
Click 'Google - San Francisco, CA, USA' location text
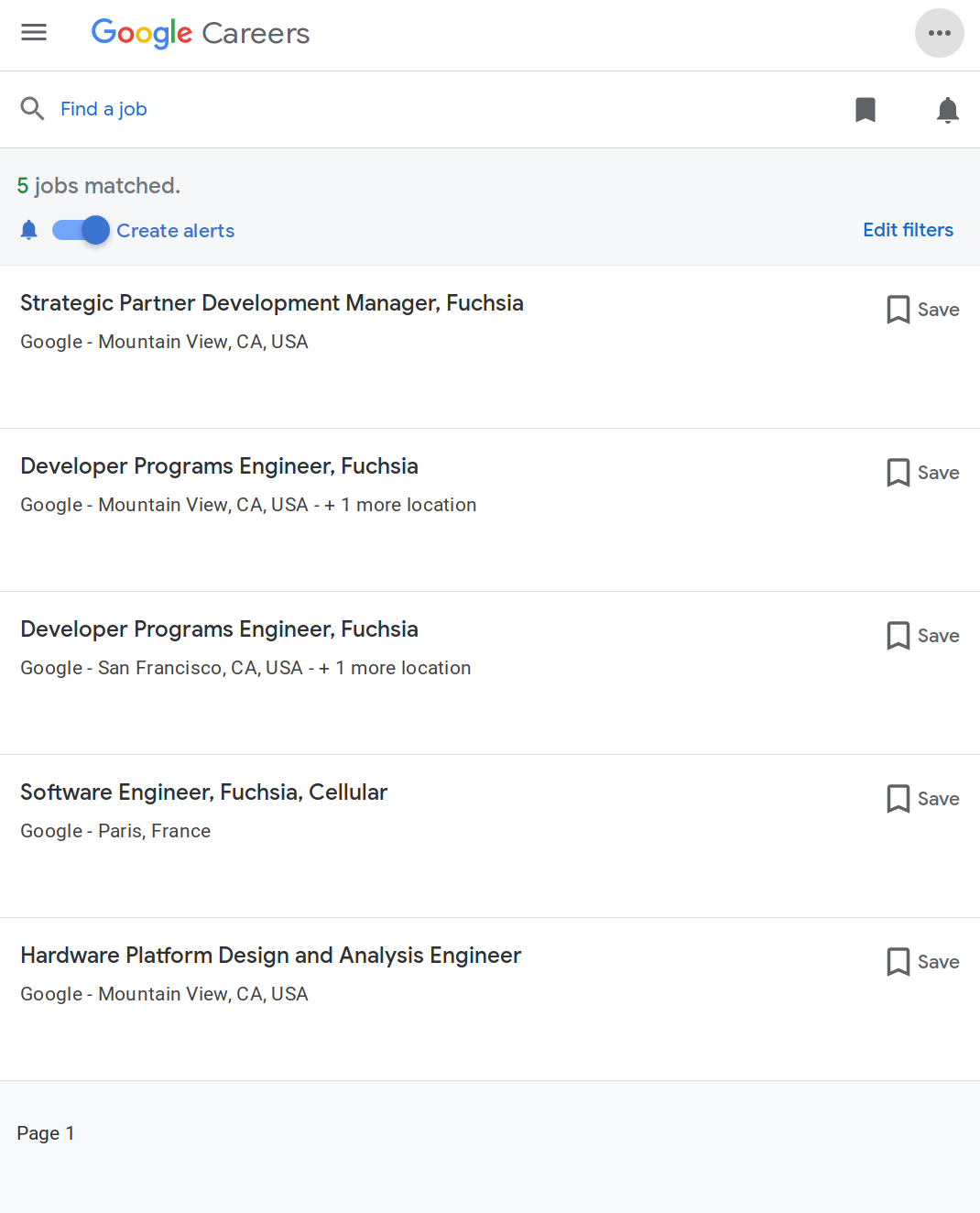point(161,668)
